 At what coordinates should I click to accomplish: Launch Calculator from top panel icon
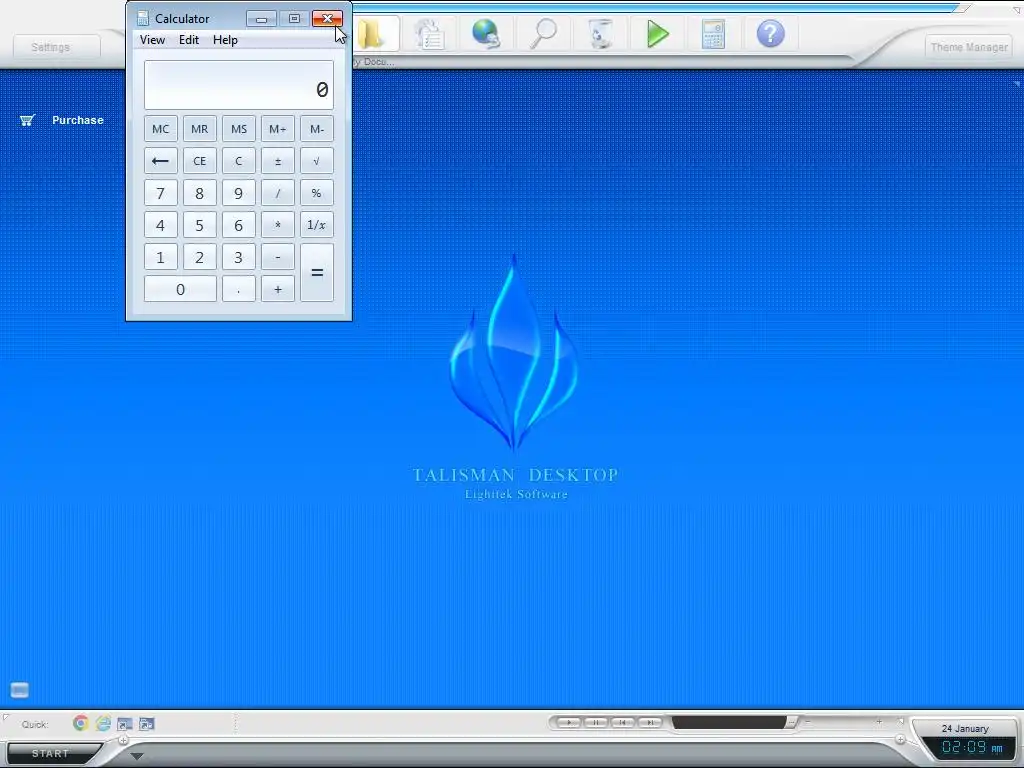point(713,33)
